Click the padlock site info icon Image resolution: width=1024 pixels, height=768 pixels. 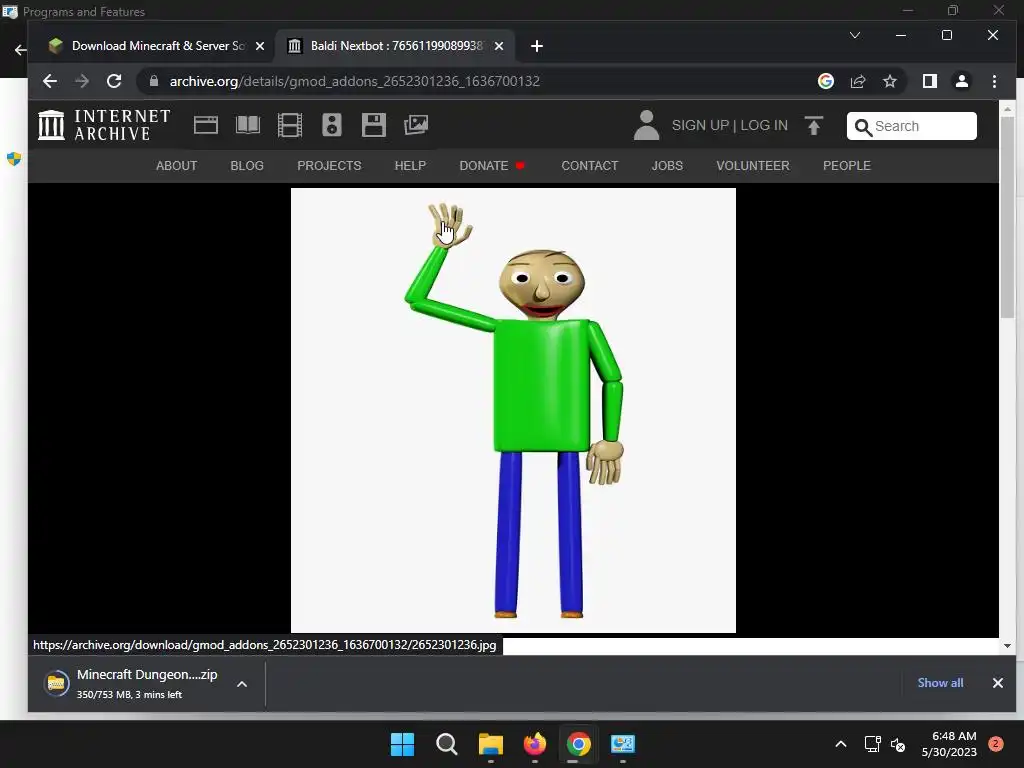click(154, 81)
